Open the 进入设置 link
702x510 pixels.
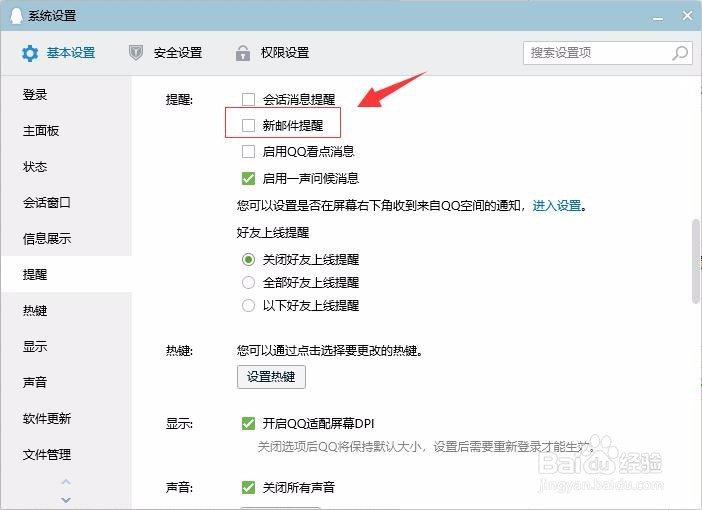pyautogui.click(x=557, y=206)
